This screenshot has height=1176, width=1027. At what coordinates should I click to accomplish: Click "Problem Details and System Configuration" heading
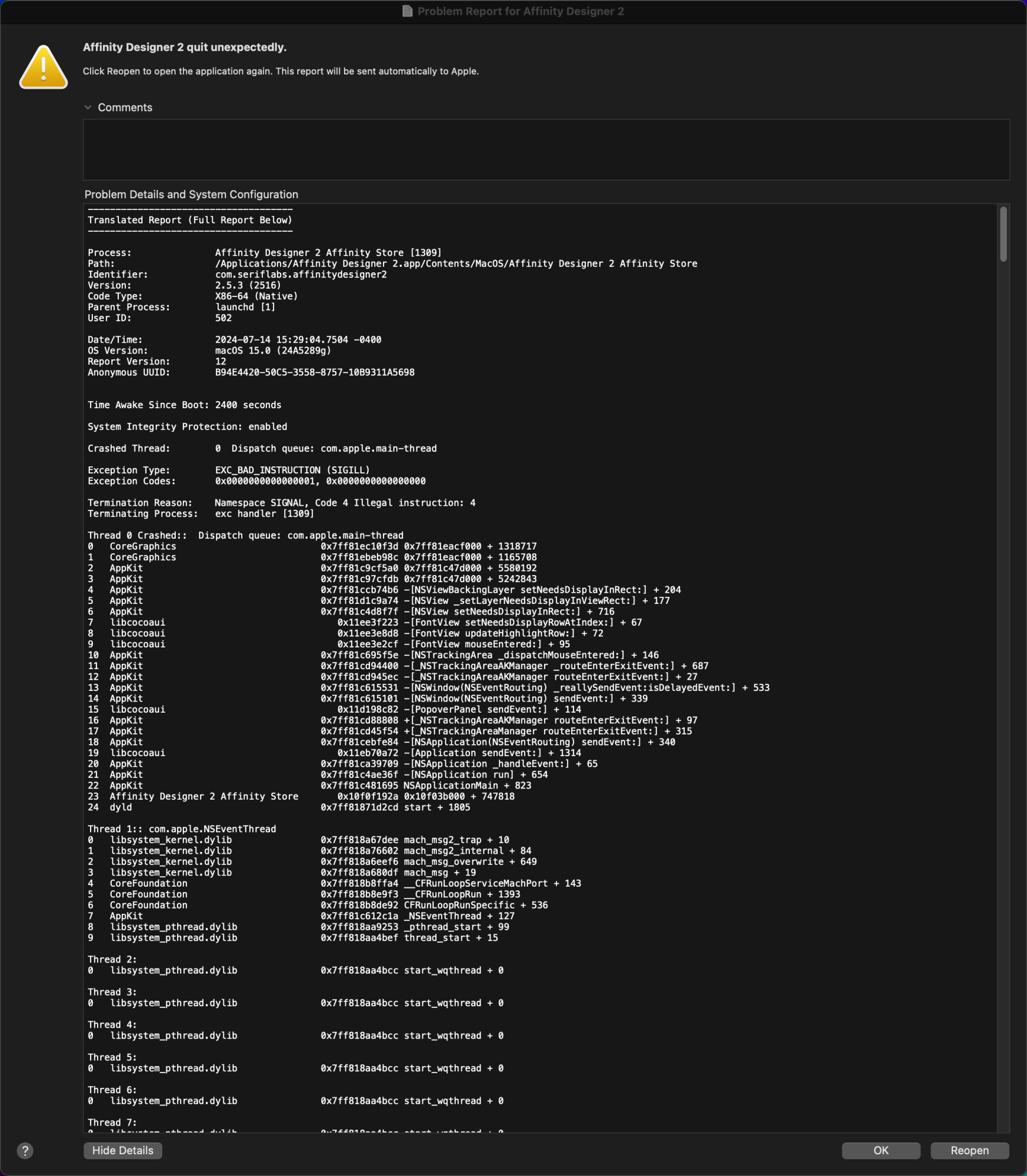pyautogui.click(x=191, y=195)
